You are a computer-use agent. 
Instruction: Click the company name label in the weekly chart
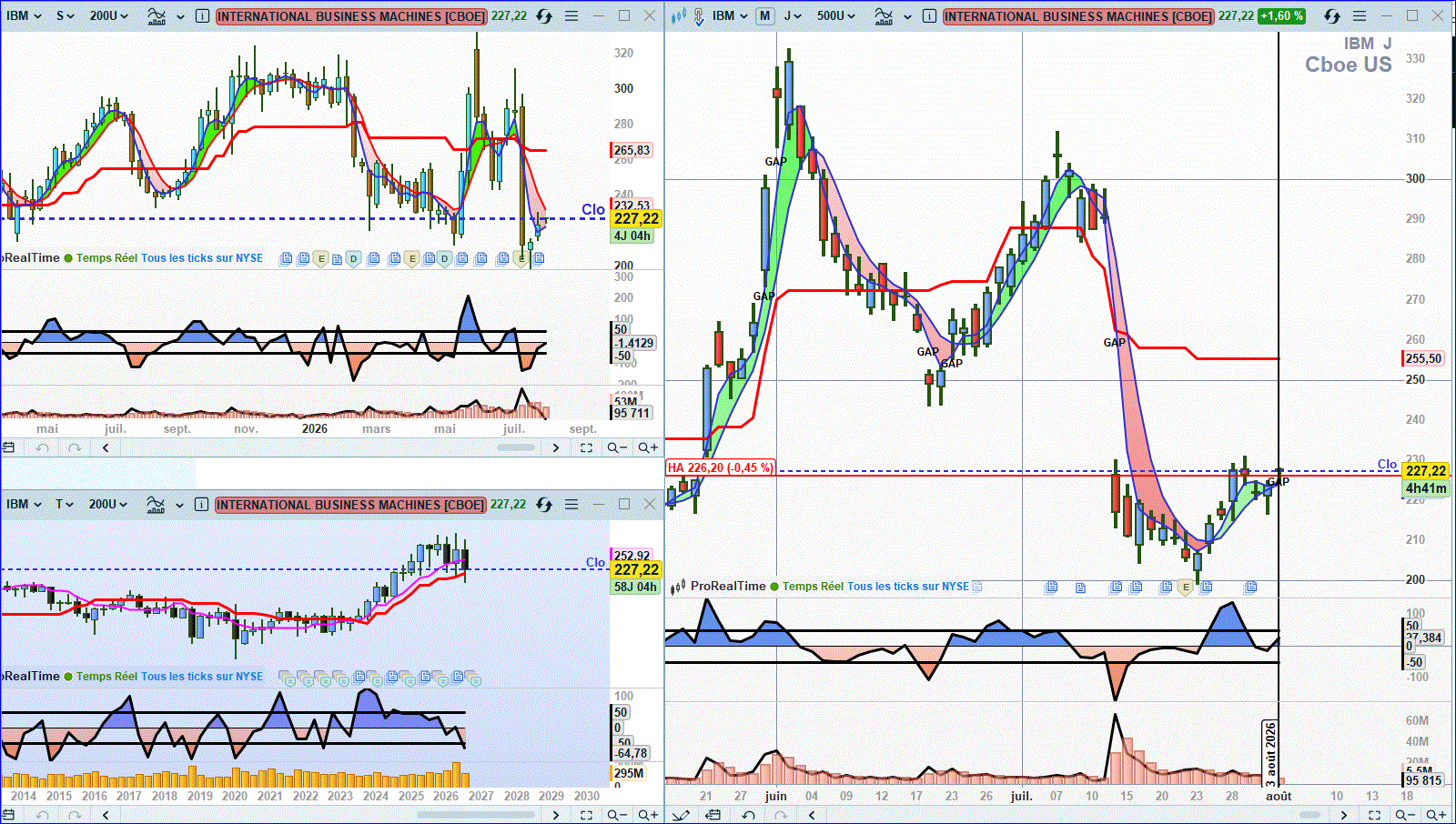coord(351,16)
